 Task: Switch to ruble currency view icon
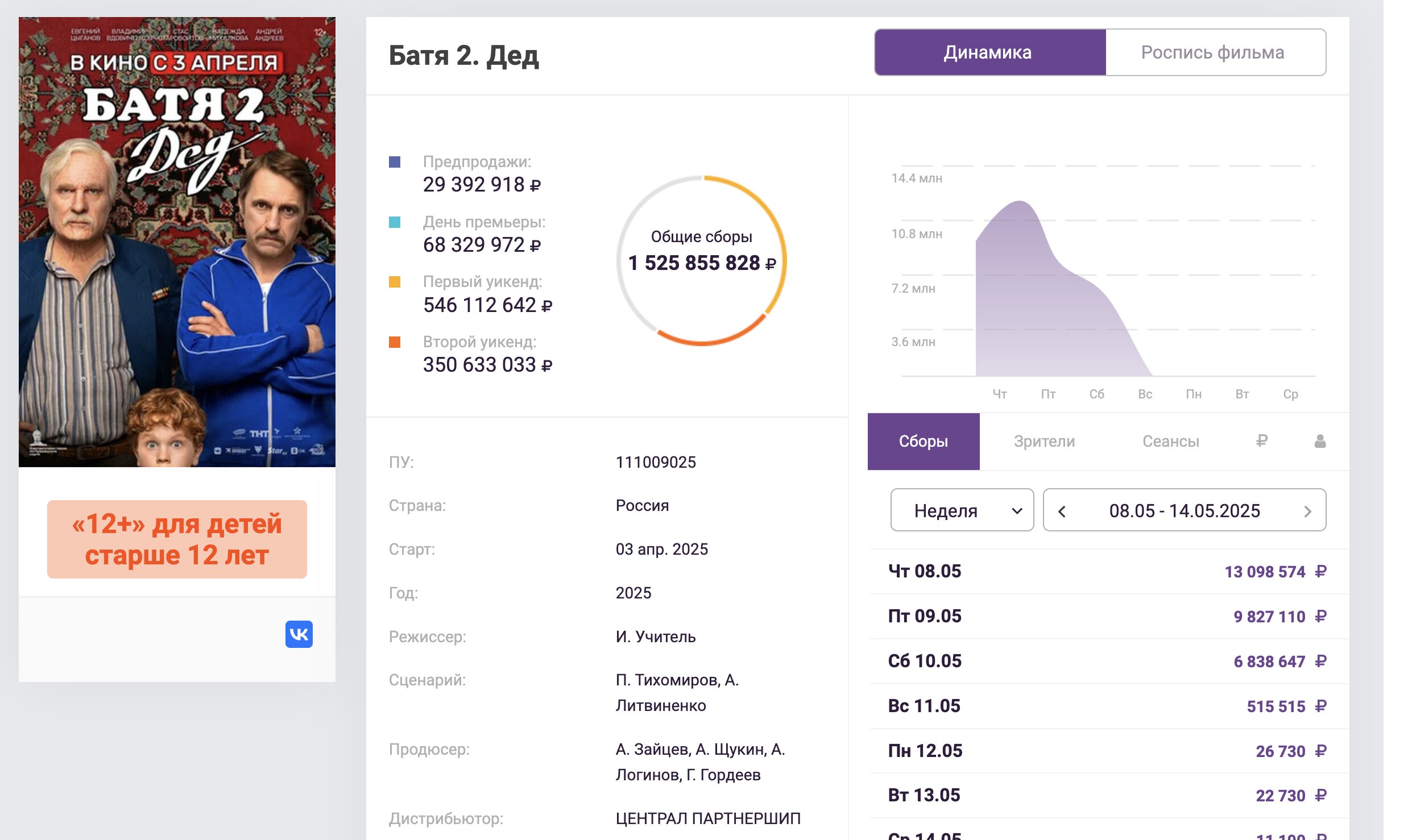pos(1261,441)
